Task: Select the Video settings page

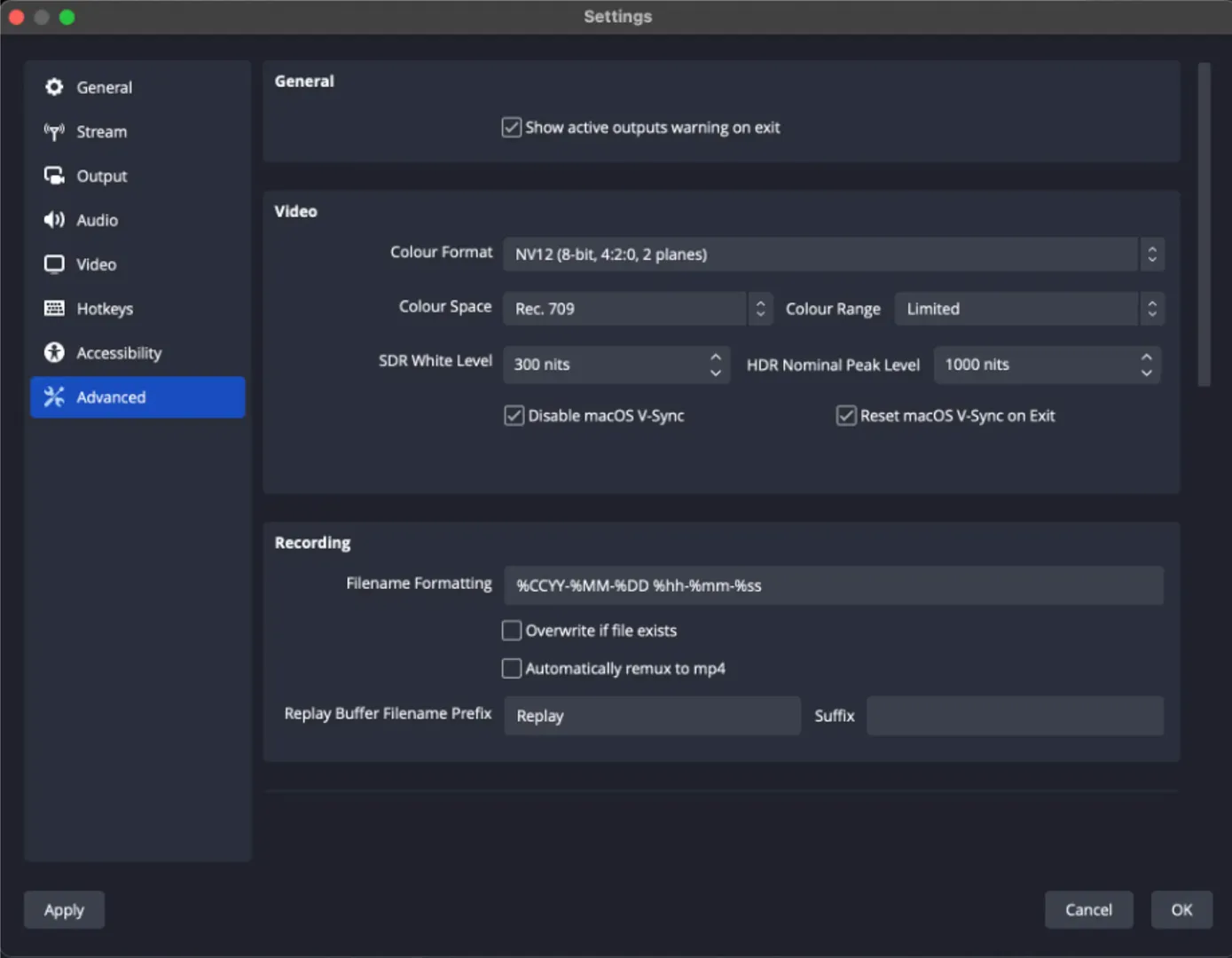Action: coord(137,264)
